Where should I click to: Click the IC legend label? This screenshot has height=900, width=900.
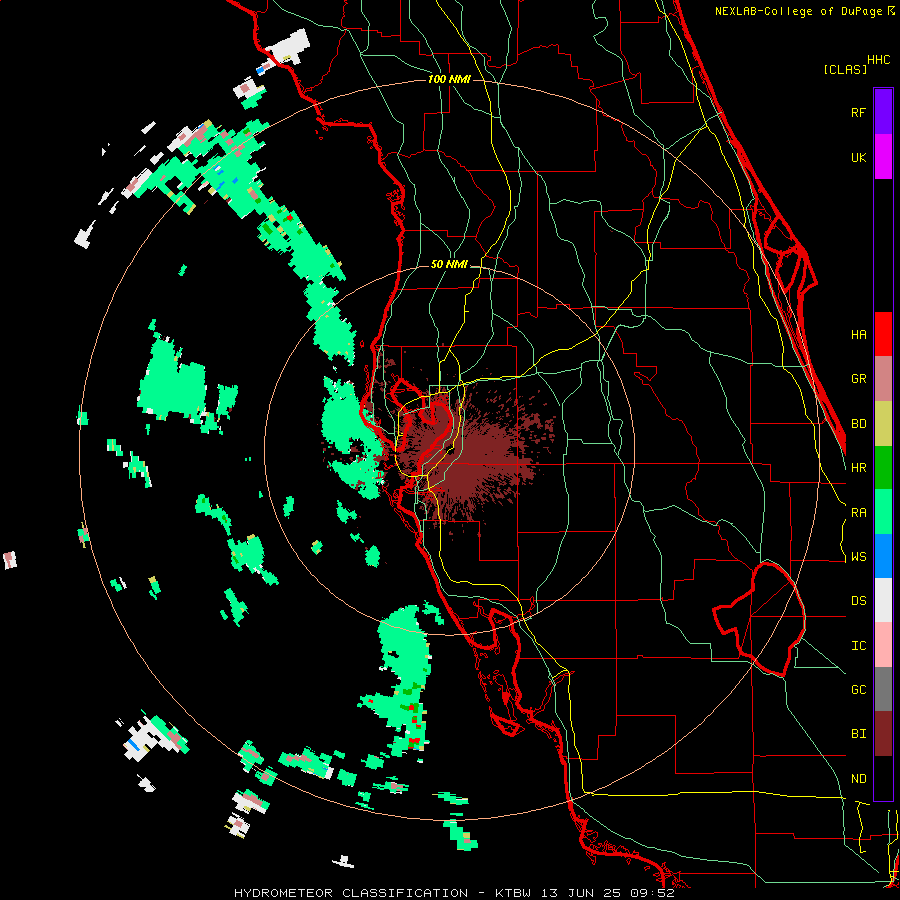pos(859,646)
